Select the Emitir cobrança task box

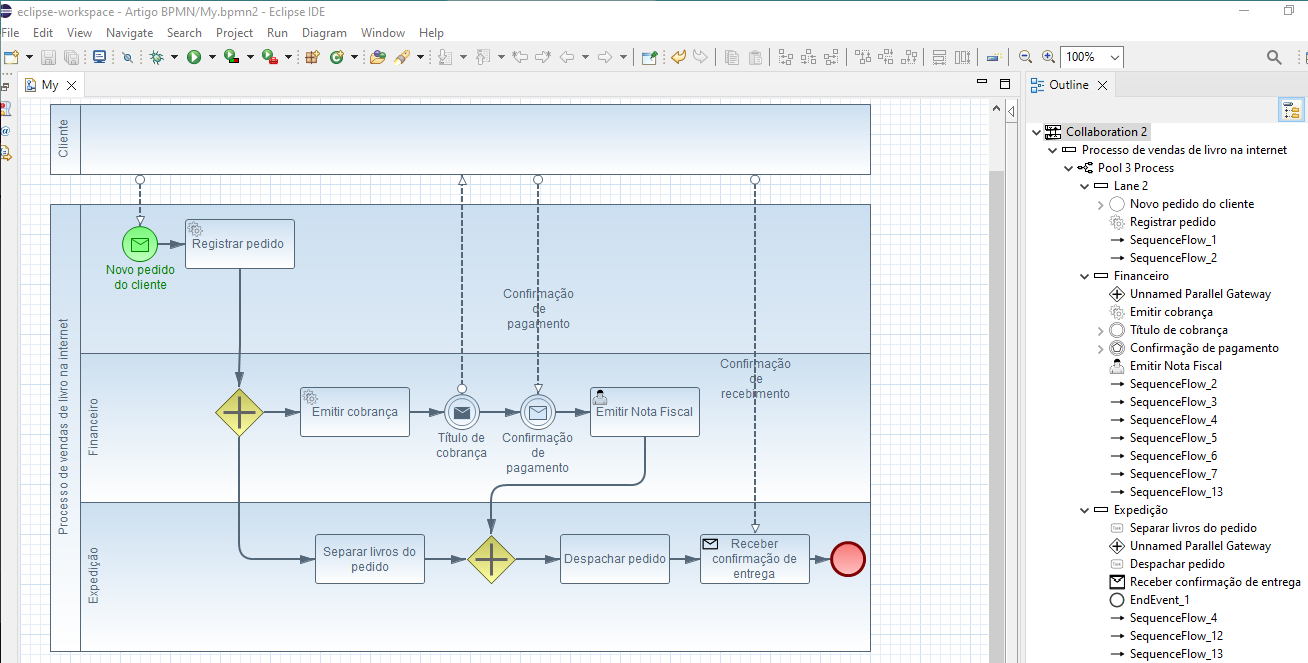[x=355, y=412]
